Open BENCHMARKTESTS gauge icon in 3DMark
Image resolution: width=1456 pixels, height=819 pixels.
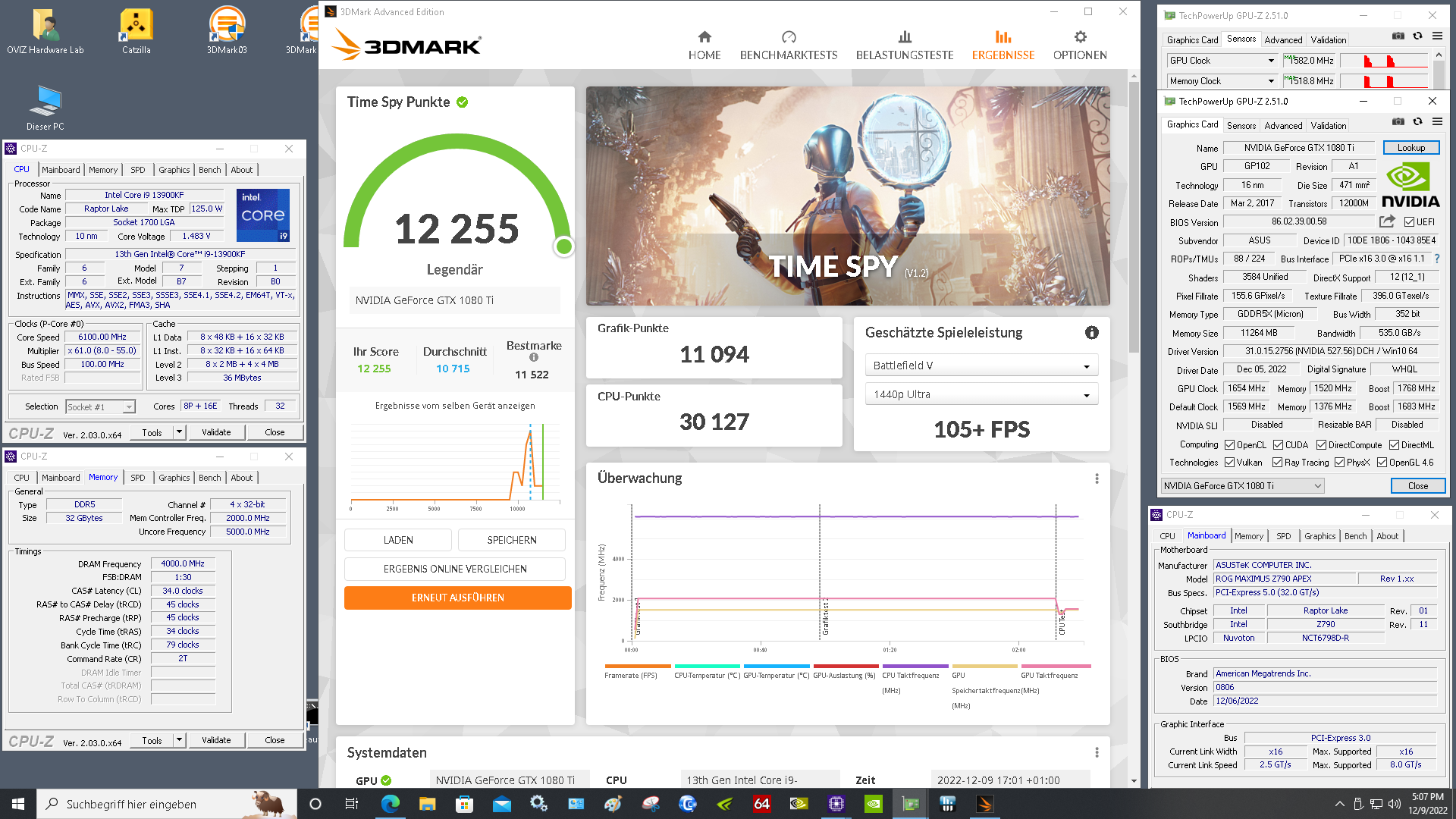789,36
